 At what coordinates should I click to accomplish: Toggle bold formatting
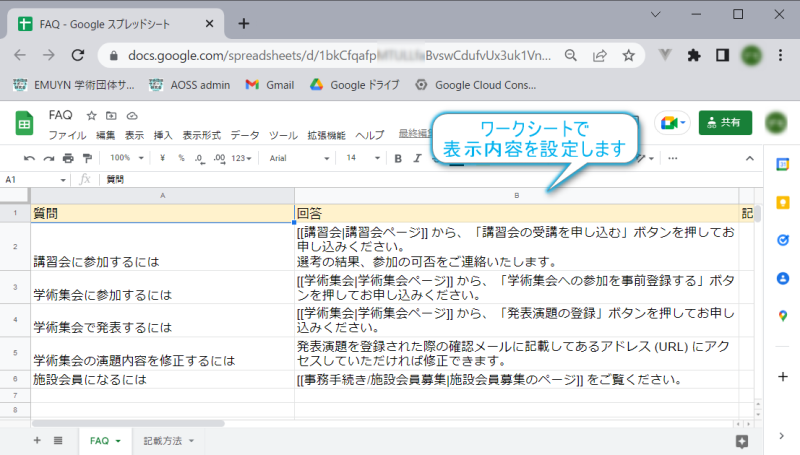[397, 158]
